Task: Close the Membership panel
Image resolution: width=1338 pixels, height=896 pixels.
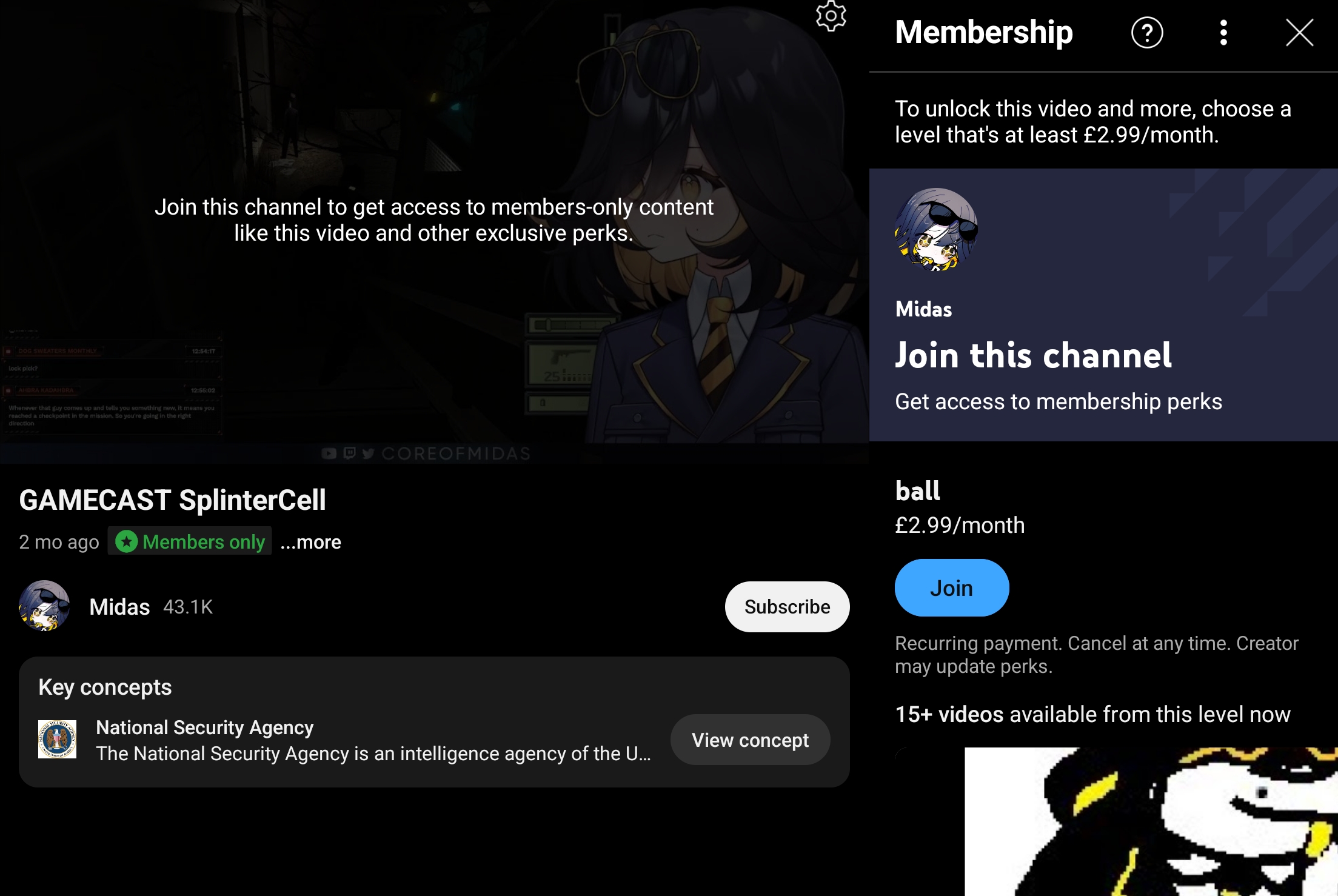Action: coord(1299,33)
